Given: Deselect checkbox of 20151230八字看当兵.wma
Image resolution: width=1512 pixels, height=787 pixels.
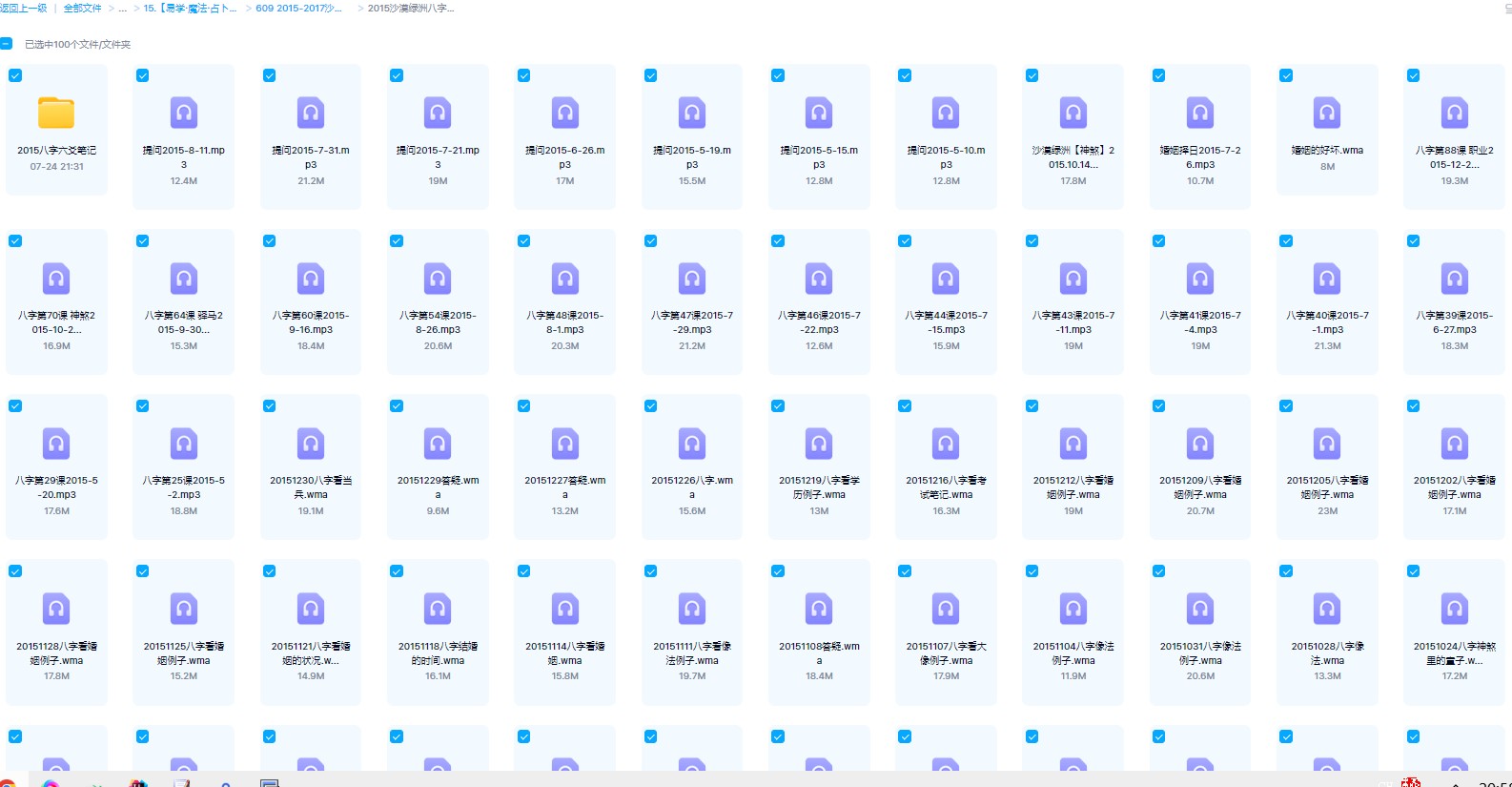Looking at the screenshot, I should (270, 405).
